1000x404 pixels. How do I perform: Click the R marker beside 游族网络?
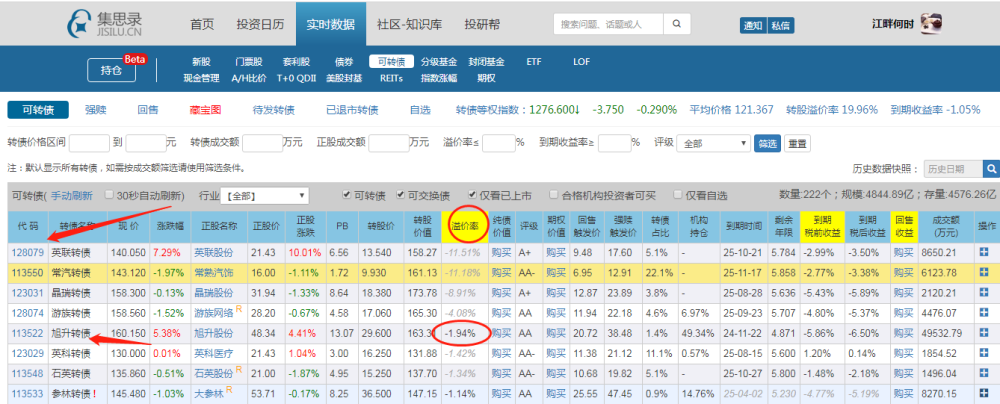pyautogui.click(x=239, y=310)
